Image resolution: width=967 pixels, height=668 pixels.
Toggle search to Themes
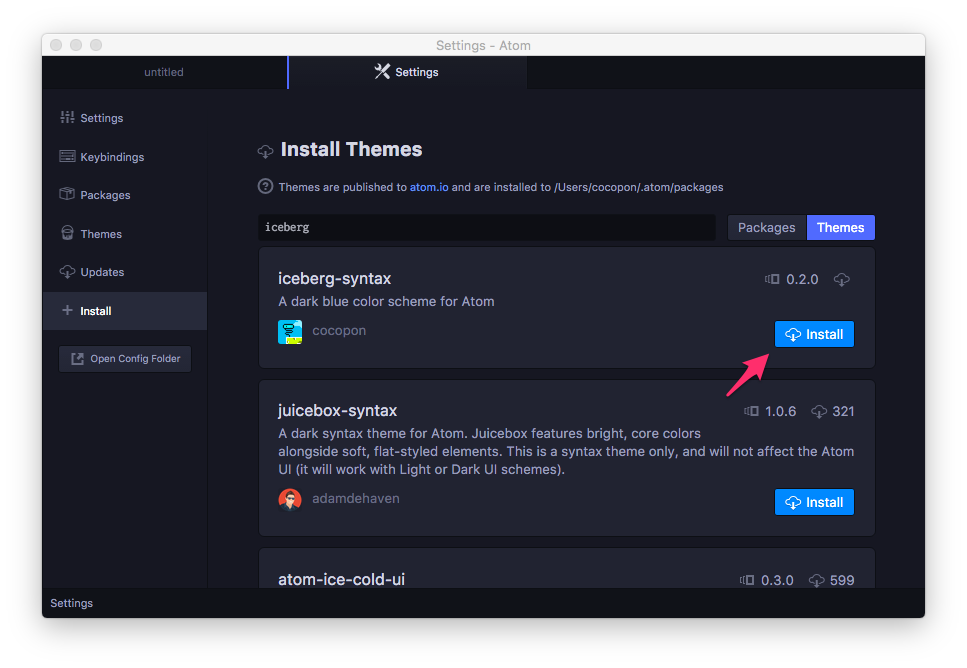pos(841,228)
